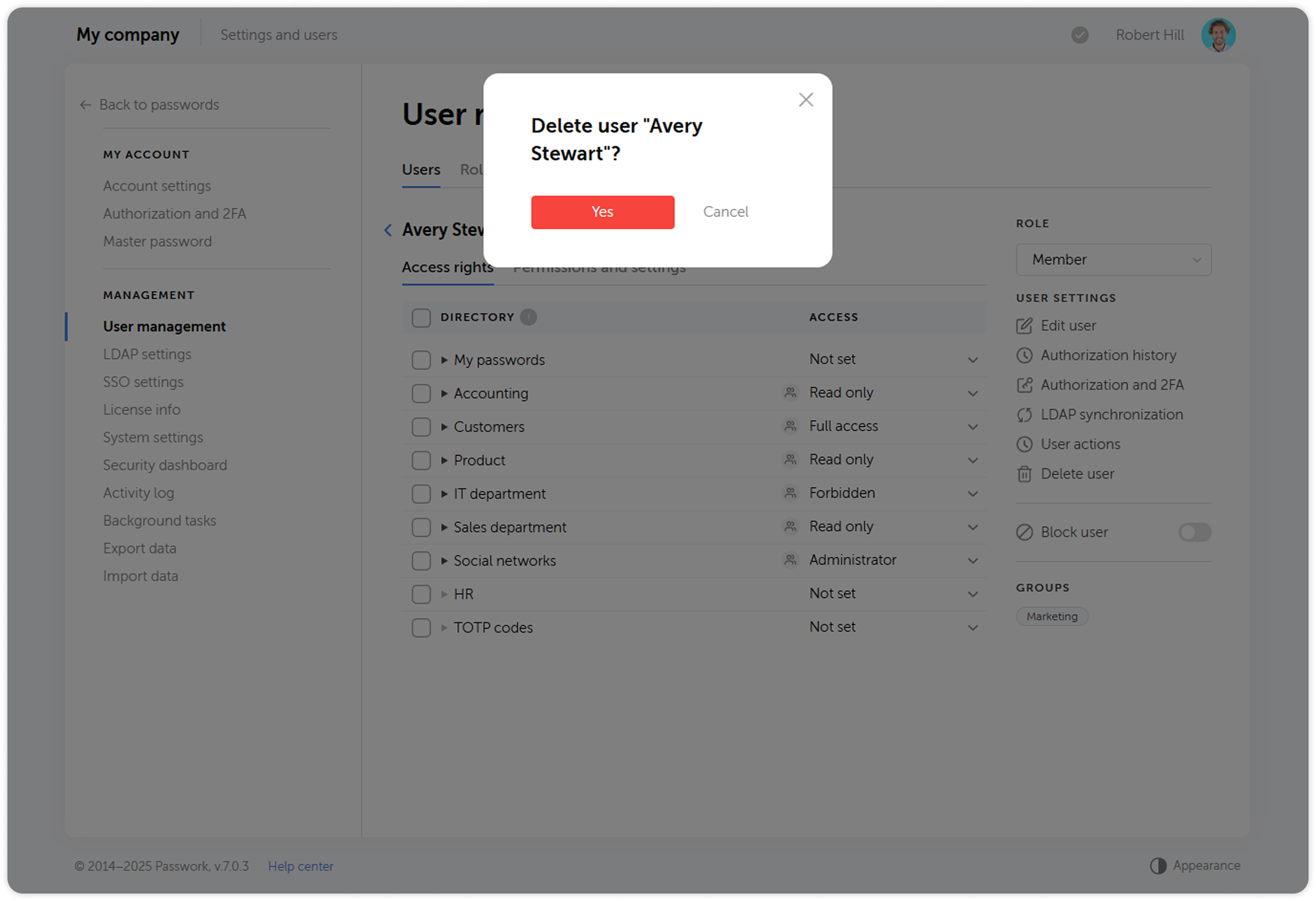
Task: Click the Directory info icon
Action: tap(528, 317)
